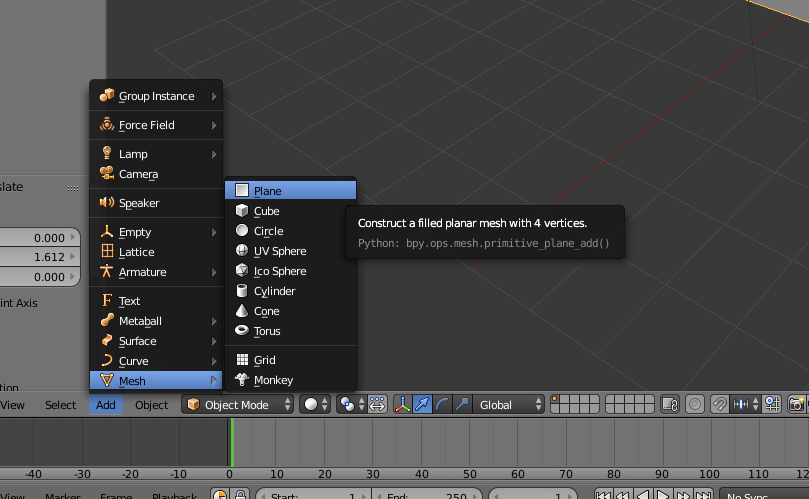Image resolution: width=809 pixels, height=499 pixels.
Task: Expand the Empty submenu
Action: (x=156, y=232)
